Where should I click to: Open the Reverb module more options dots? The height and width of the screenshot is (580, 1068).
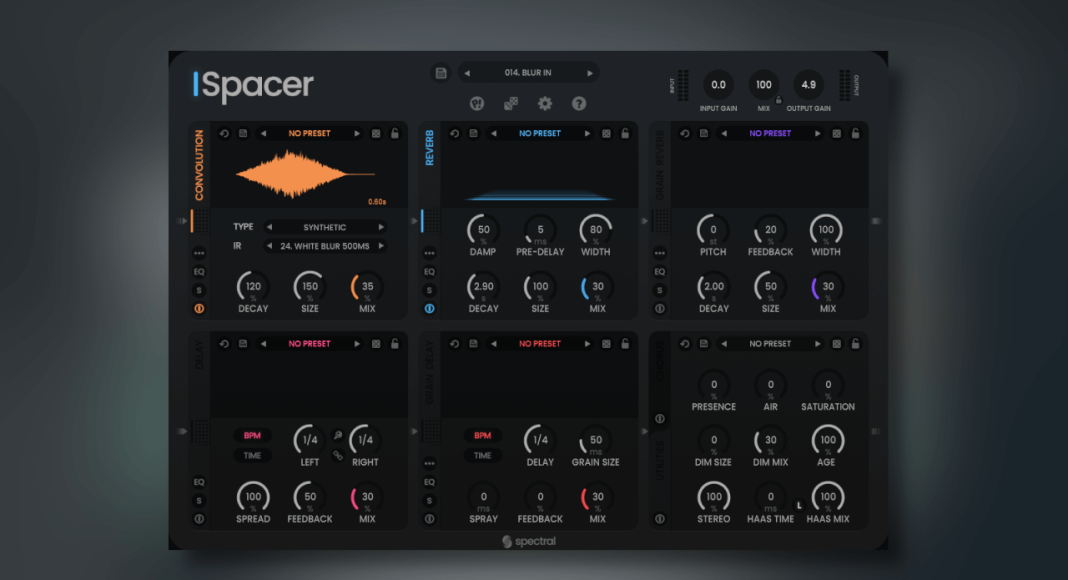(429, 253)
